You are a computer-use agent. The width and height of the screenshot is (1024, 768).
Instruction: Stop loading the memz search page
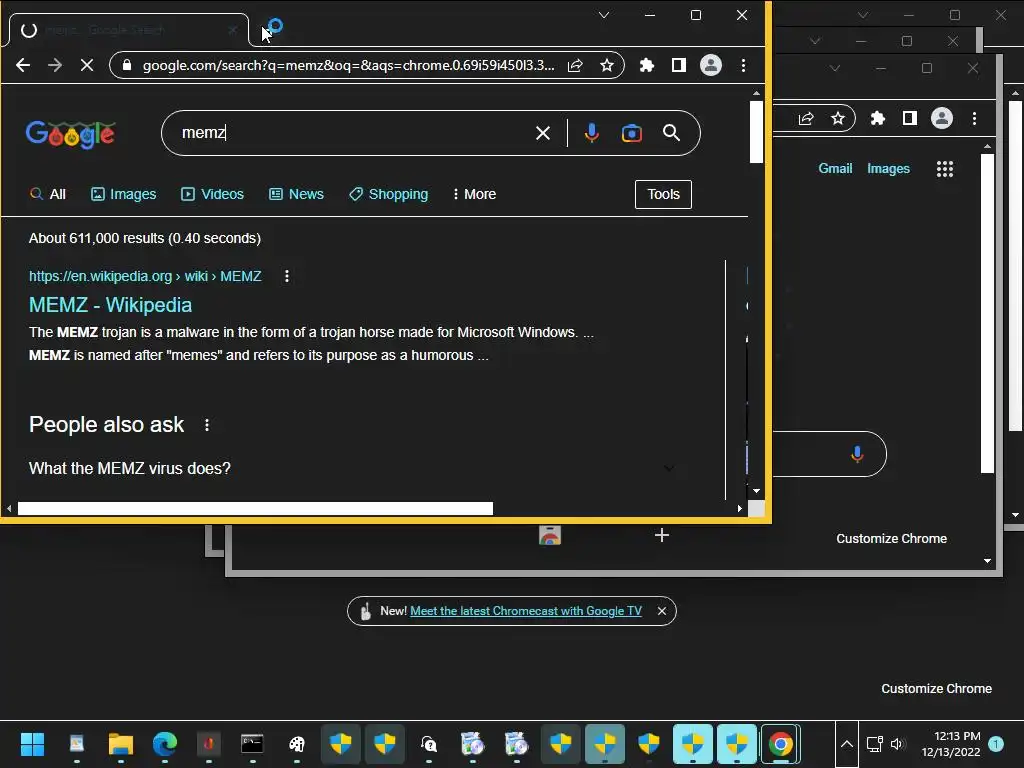click(87, 65)
